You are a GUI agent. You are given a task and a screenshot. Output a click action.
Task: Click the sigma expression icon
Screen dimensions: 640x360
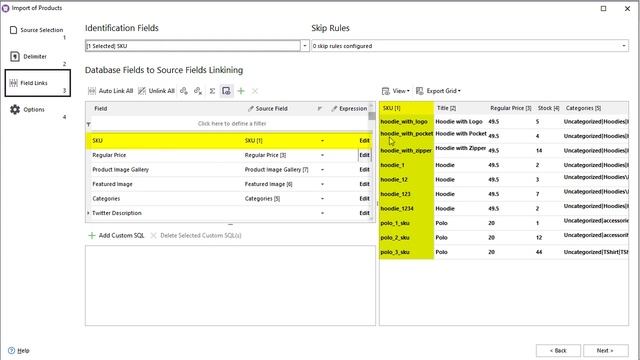[x=212, y=91]
